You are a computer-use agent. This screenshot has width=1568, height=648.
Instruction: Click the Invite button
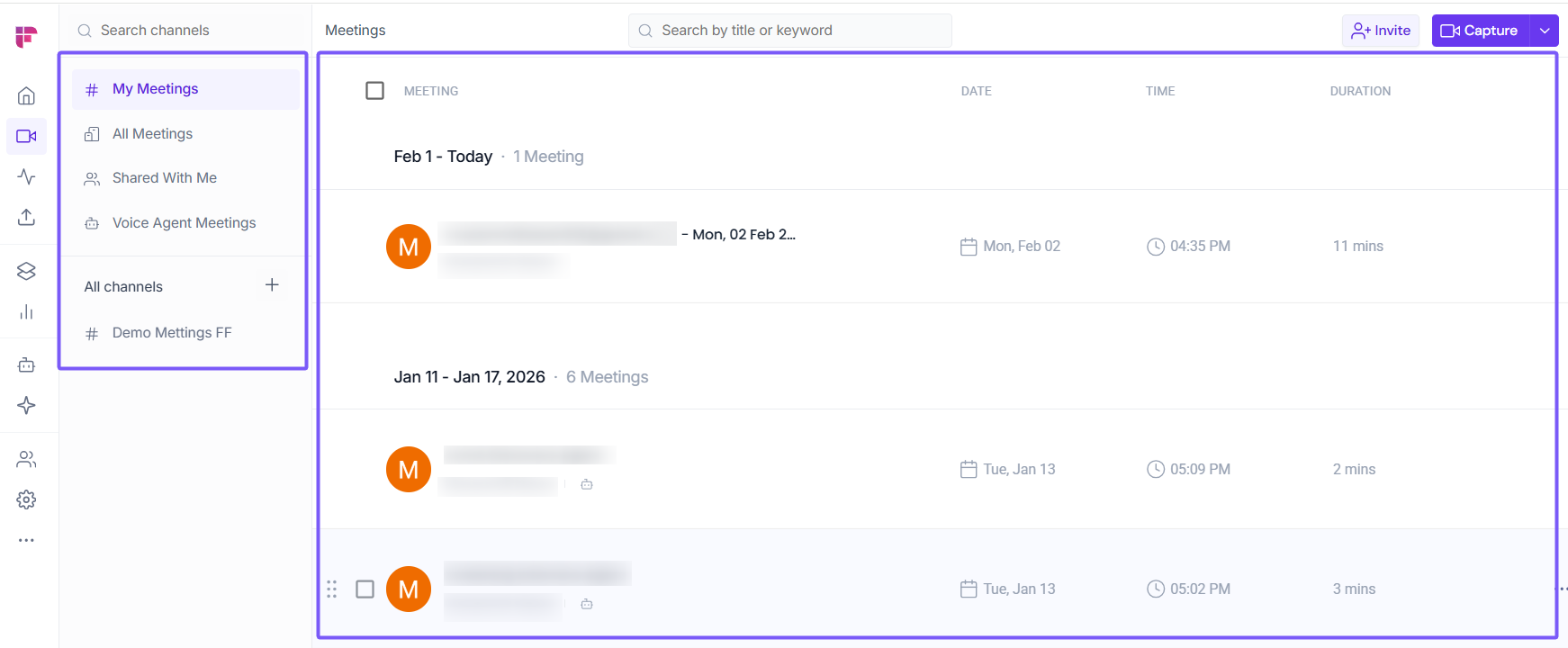pyautogui.click(x=1381, y=31)
